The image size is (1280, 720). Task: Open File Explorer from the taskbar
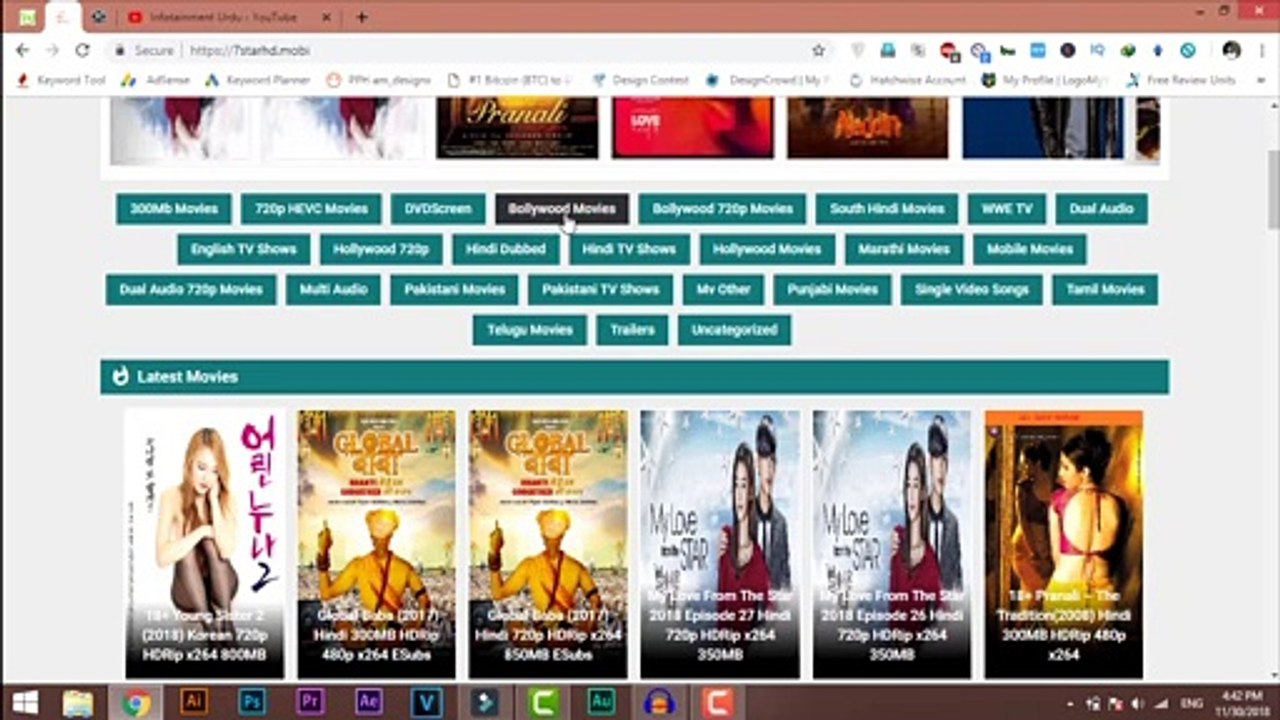[x=78, y=703]
